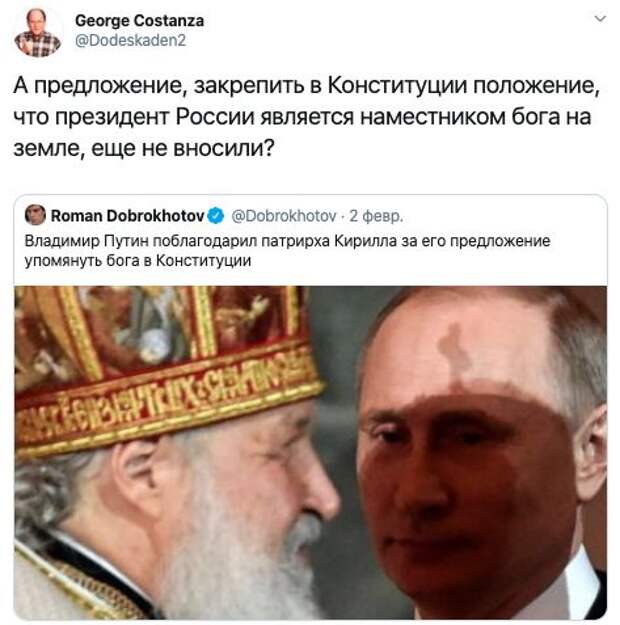Image resolution: width=620 pixels, height=625 pixels.
Task: Open the @Dobrokhotov handle
Action: click(x=284, y=216)
